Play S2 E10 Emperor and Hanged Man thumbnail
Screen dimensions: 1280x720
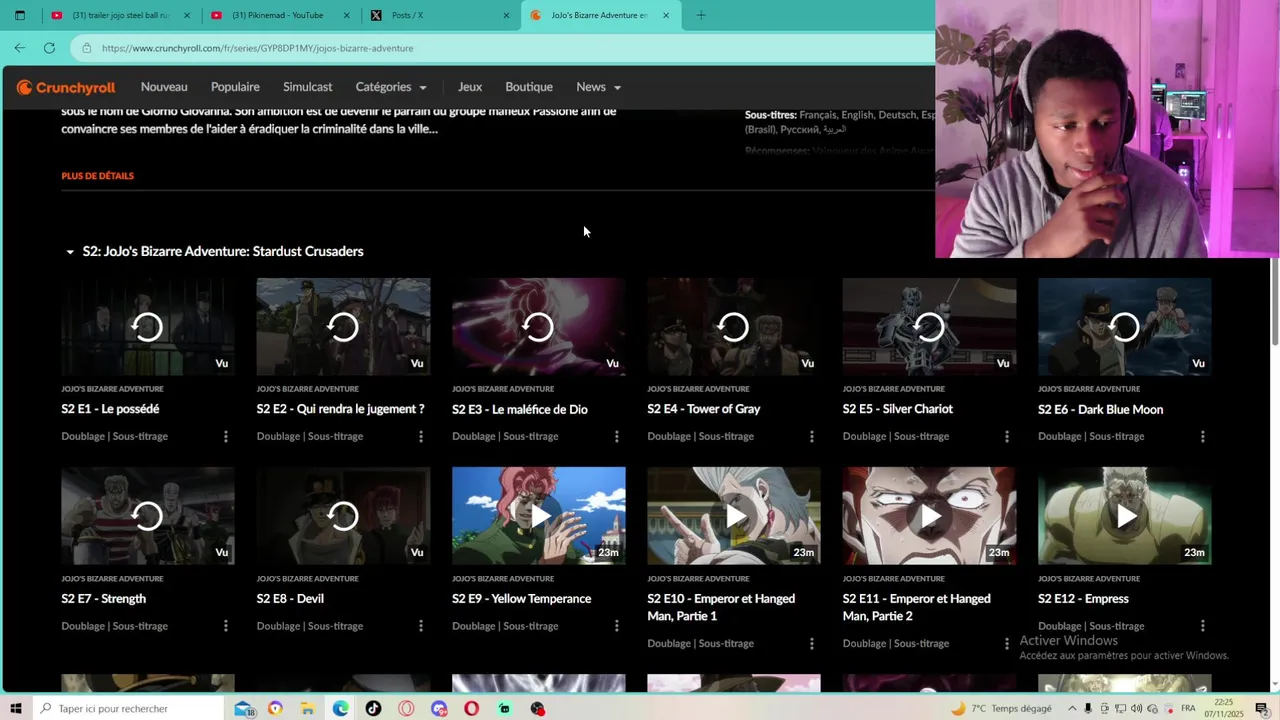click(x=734, y=516)
